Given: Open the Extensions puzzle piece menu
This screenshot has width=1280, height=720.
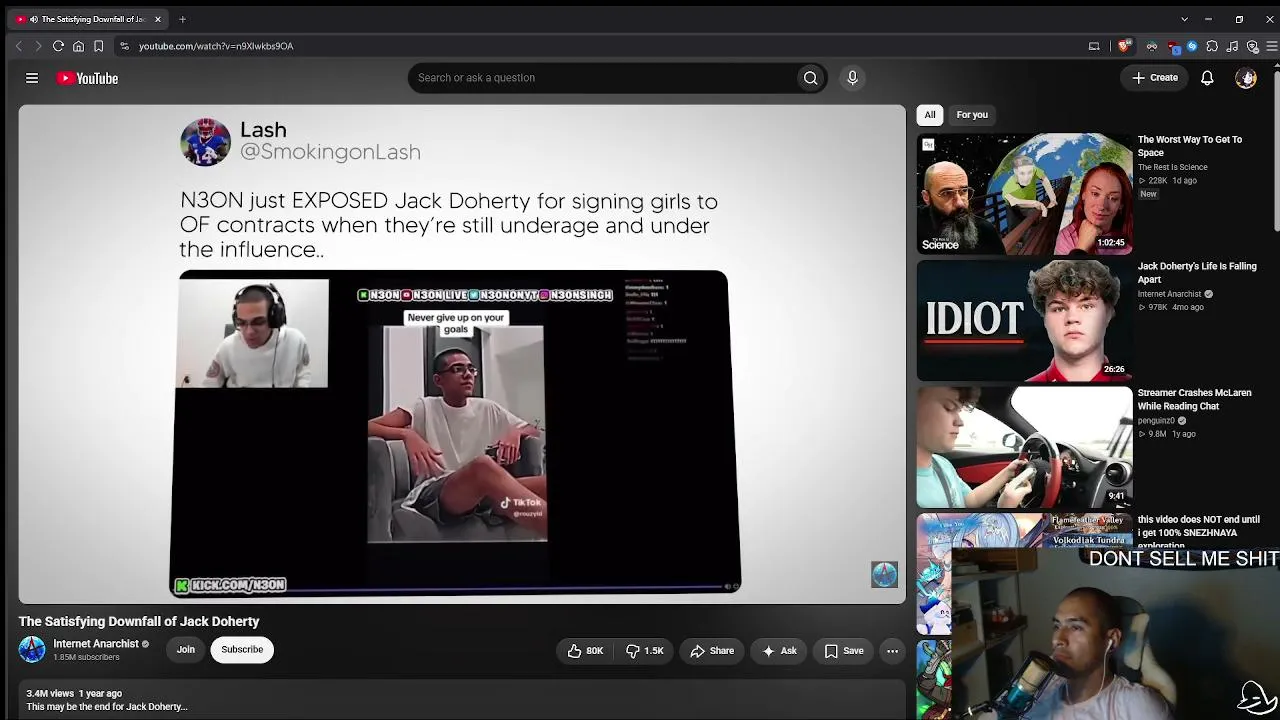Looking at the screenshot, I should (x=1212, y=46).
